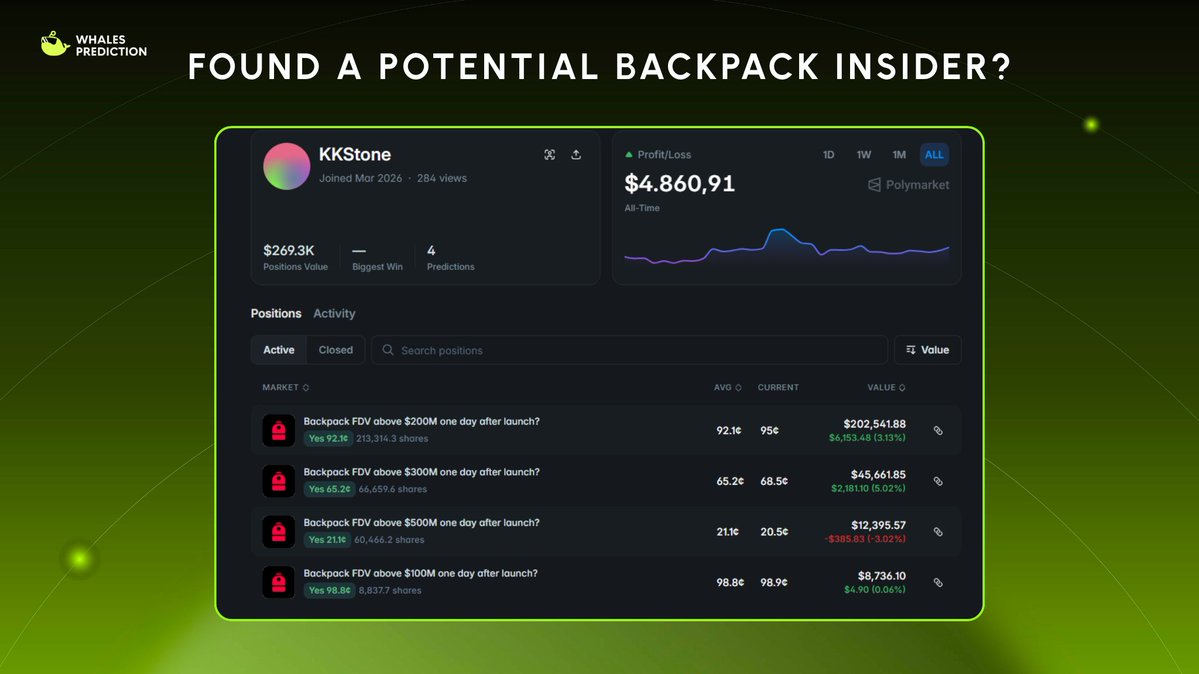Open 'Backpack FDV above $100M' market
Viewport: 1199px width, 674px height.
point(421,573)
